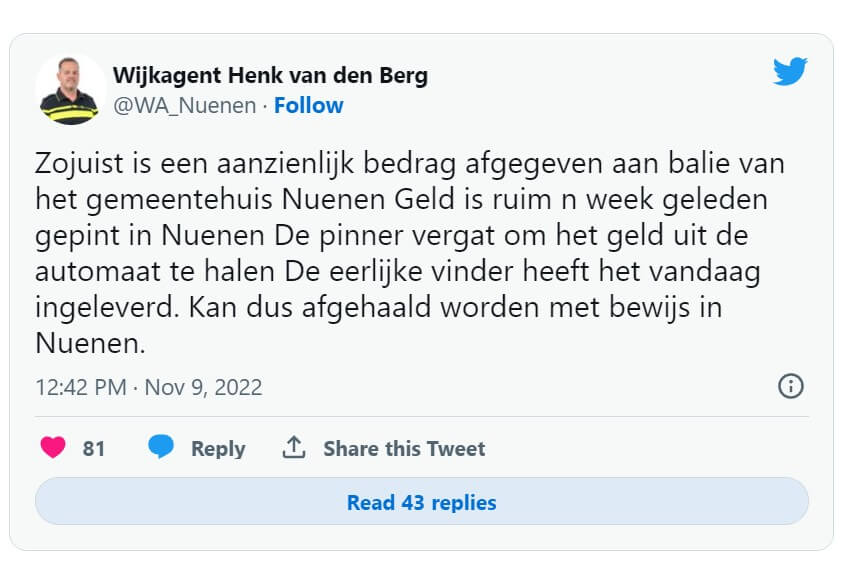The height and width of the screenshot is (566, 849).
Task: Click the 12:42 PM time of the tweet
Action: click(x=80, y=387)
